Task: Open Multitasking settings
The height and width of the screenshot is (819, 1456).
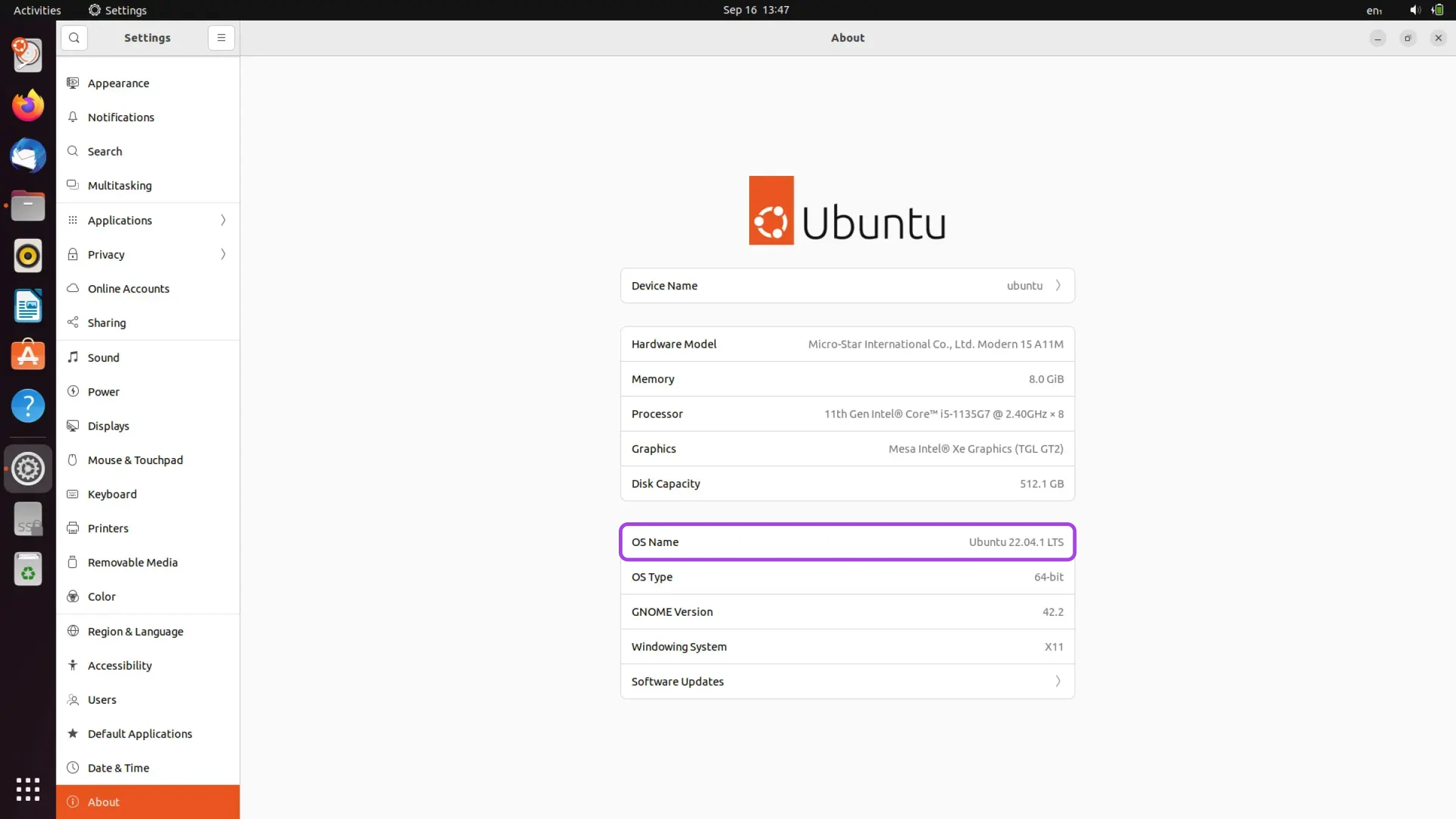Action: 148,186
